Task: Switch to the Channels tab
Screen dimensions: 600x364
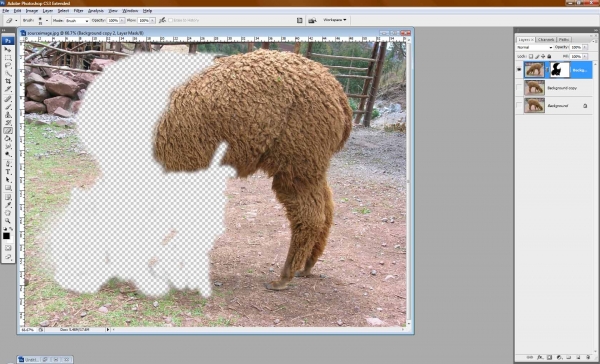Action: pos(546,39)
